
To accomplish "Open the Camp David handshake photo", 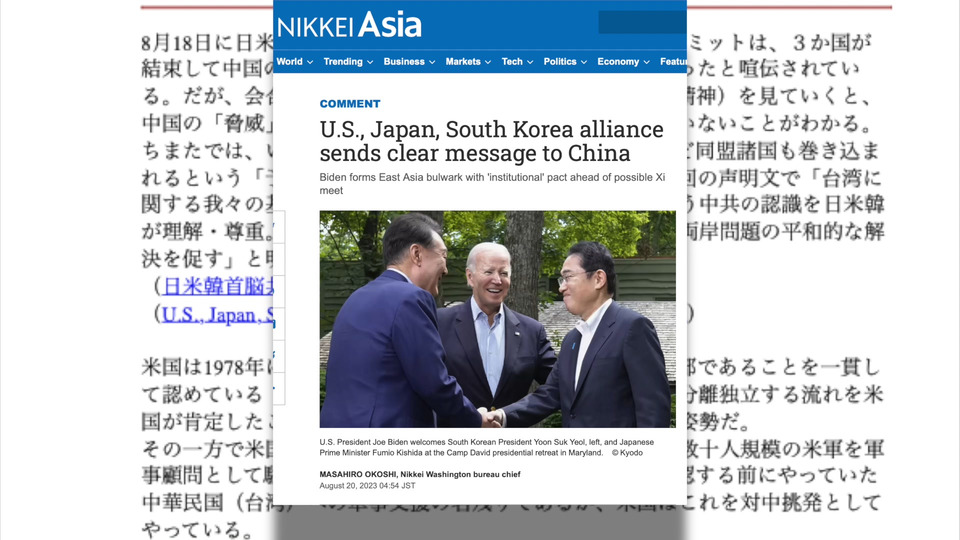I will click(x=497, y=319).
